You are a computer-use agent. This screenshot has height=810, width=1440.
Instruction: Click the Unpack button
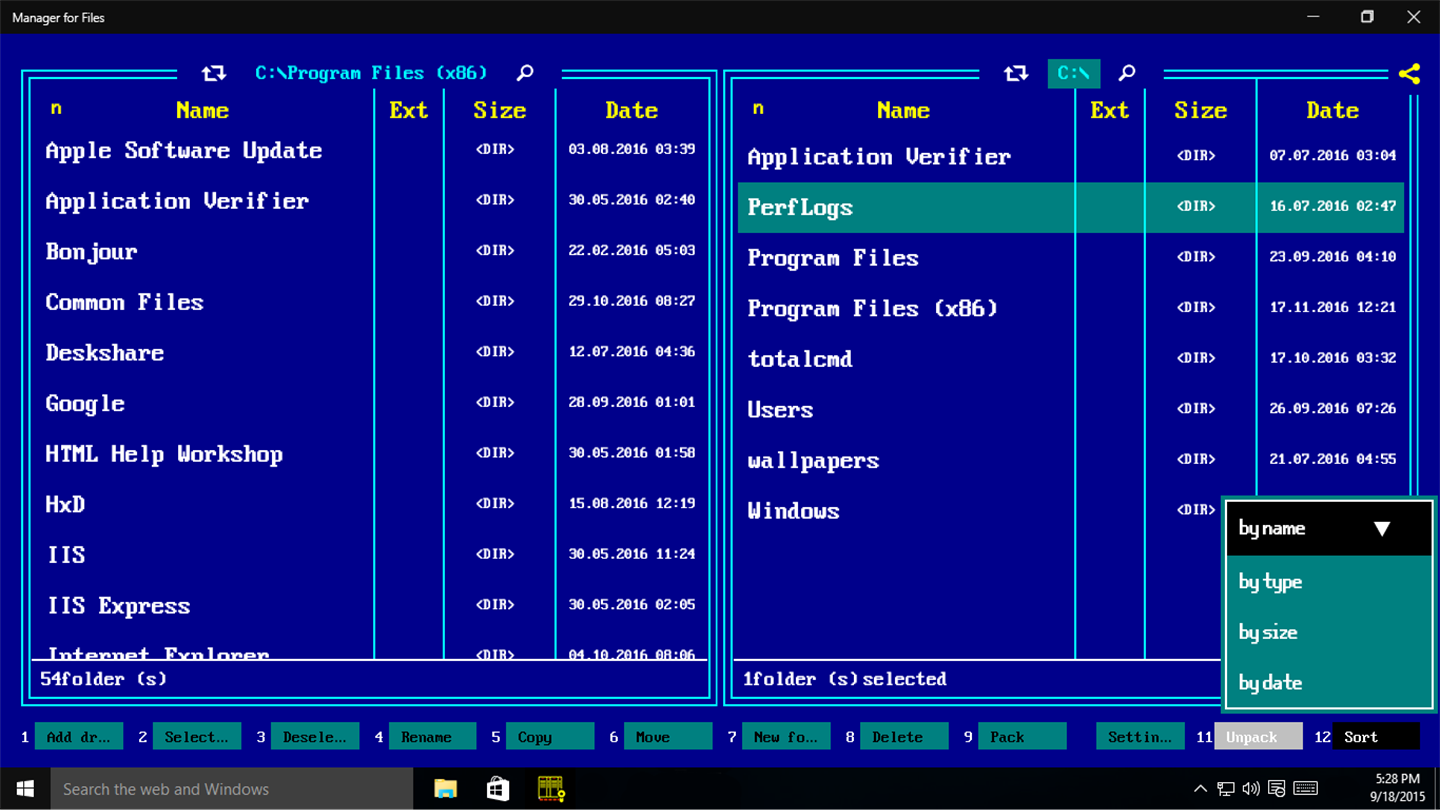pyautogui.click(x=1258, y=736)
